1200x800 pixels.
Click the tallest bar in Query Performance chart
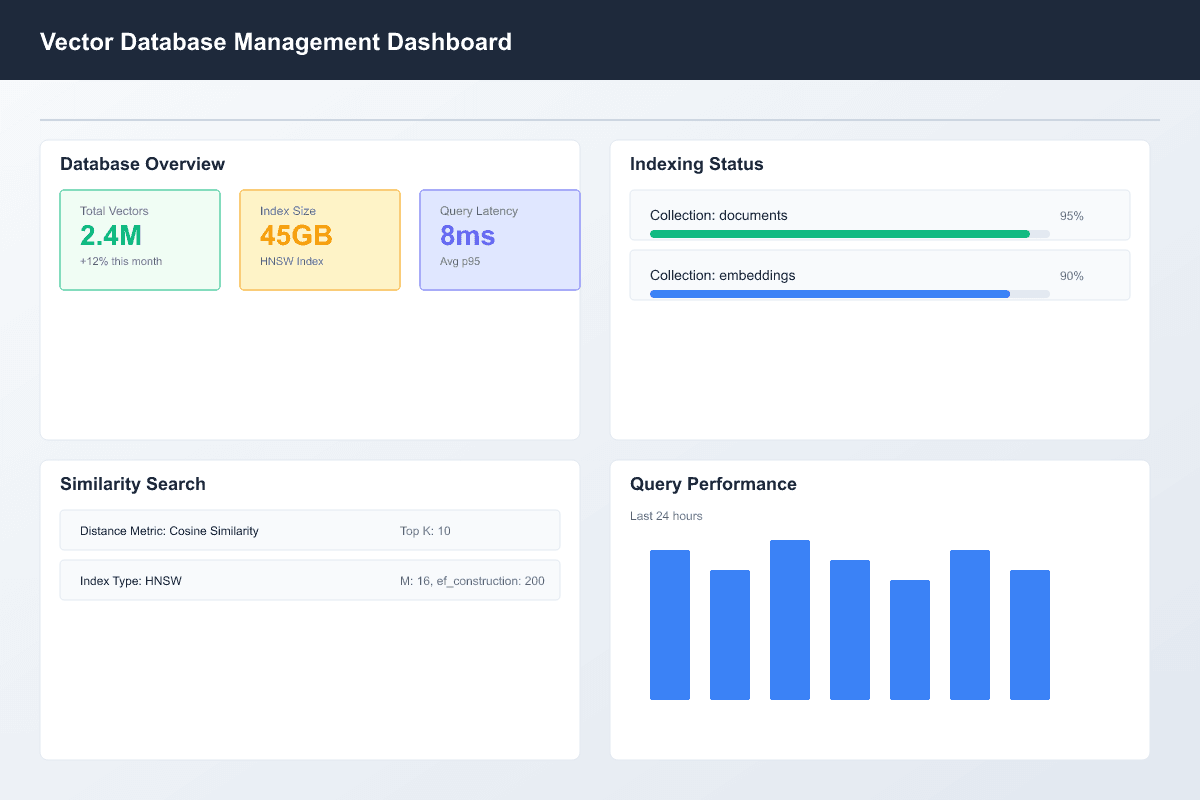(790, 620)
